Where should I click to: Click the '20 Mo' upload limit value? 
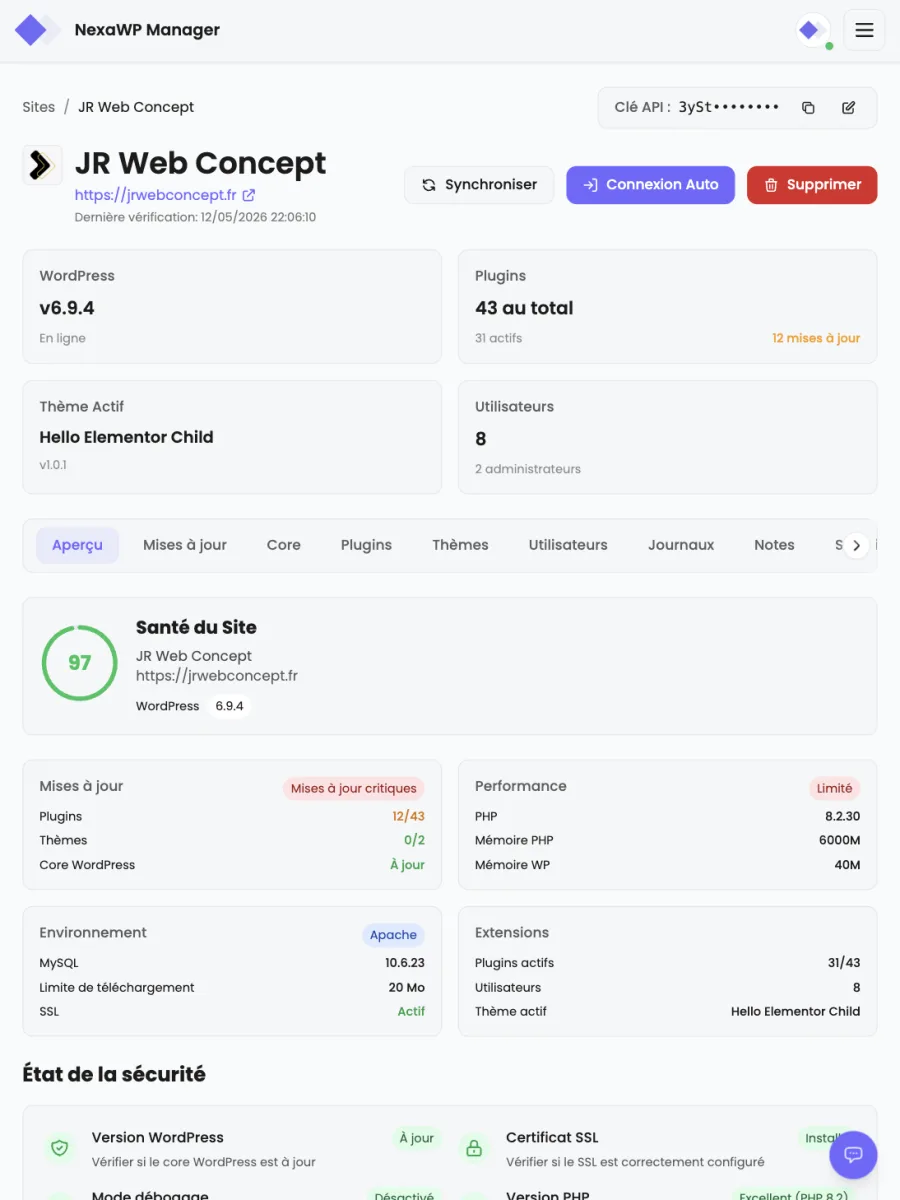[x=407, y=987]
